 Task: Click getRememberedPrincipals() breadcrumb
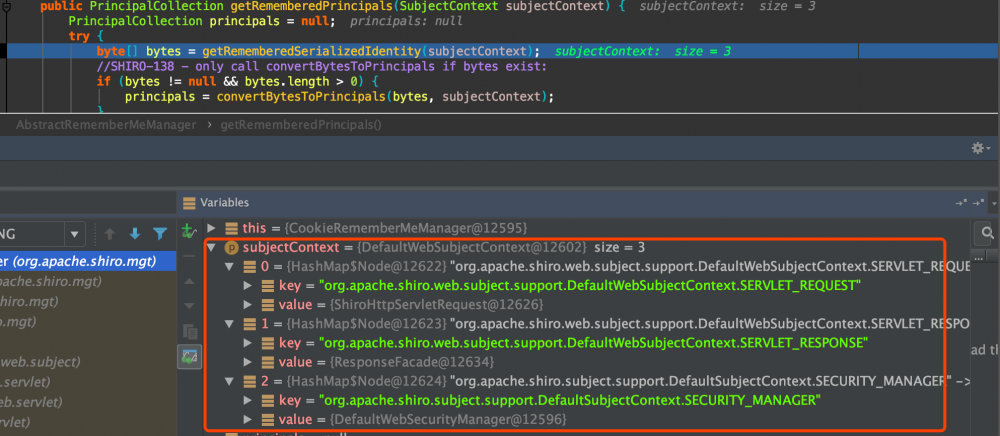[301, 125]
